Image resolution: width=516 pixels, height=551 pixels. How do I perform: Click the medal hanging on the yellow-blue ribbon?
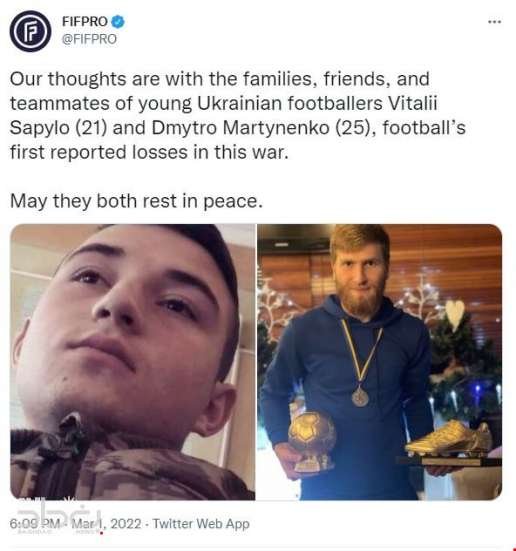360,396
